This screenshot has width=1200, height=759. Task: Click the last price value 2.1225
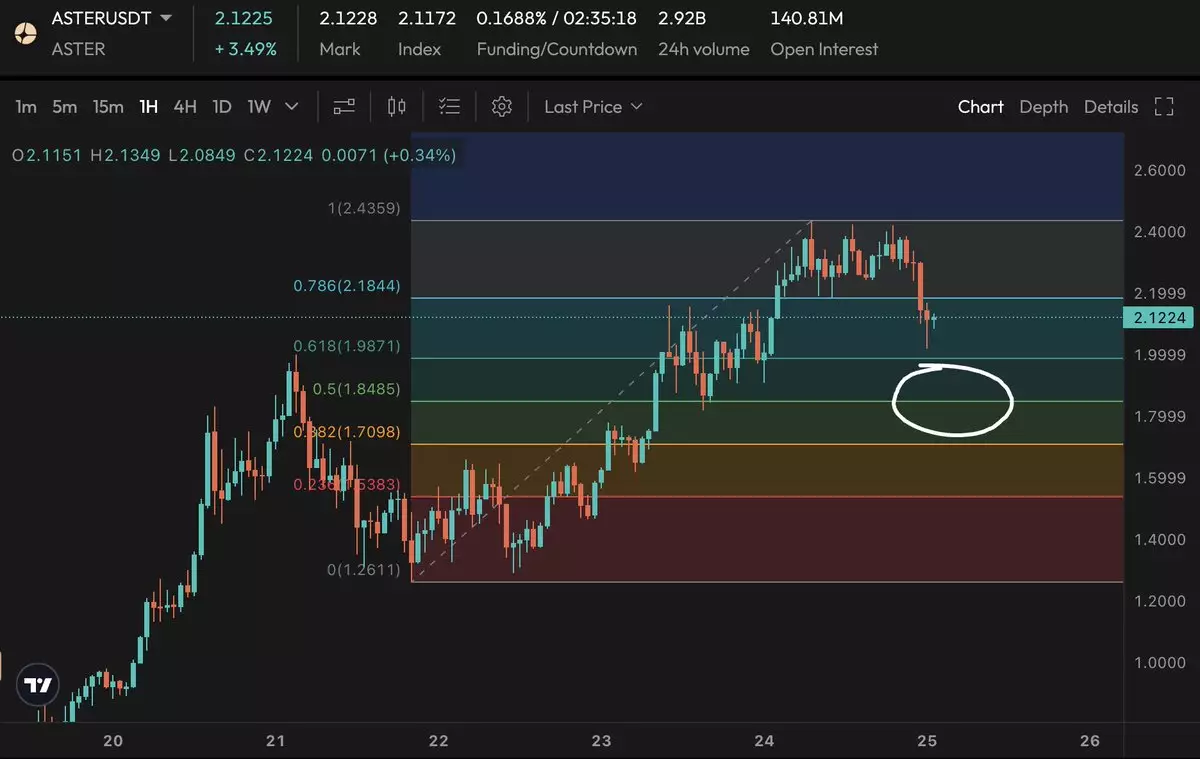click(x=244, y=18)
